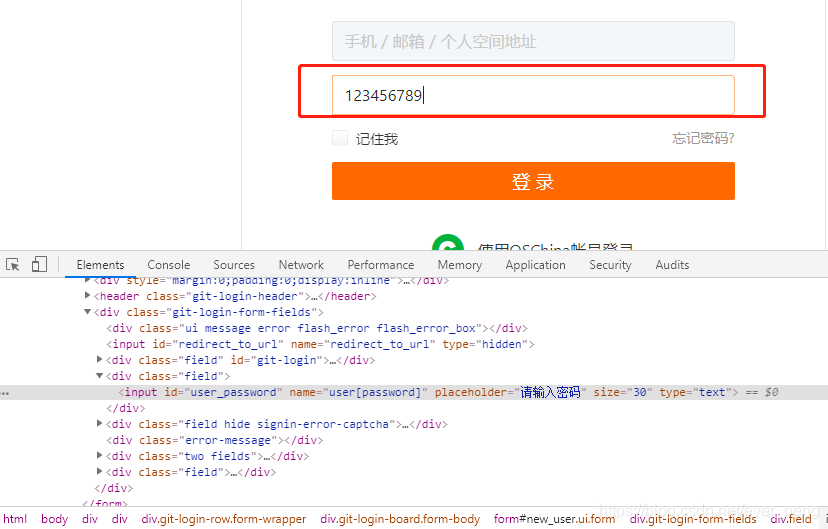Image resolution: width=828 pixels, height=529 pixels.
Task: Open the Audits tab
Action: coord(672,264)
